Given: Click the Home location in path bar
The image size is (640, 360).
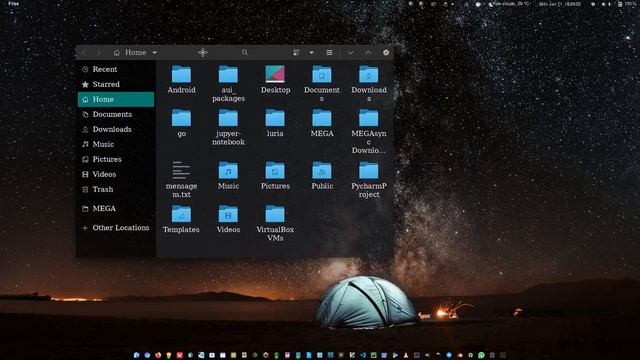Looking at the screenshot, I should [130, 53].
